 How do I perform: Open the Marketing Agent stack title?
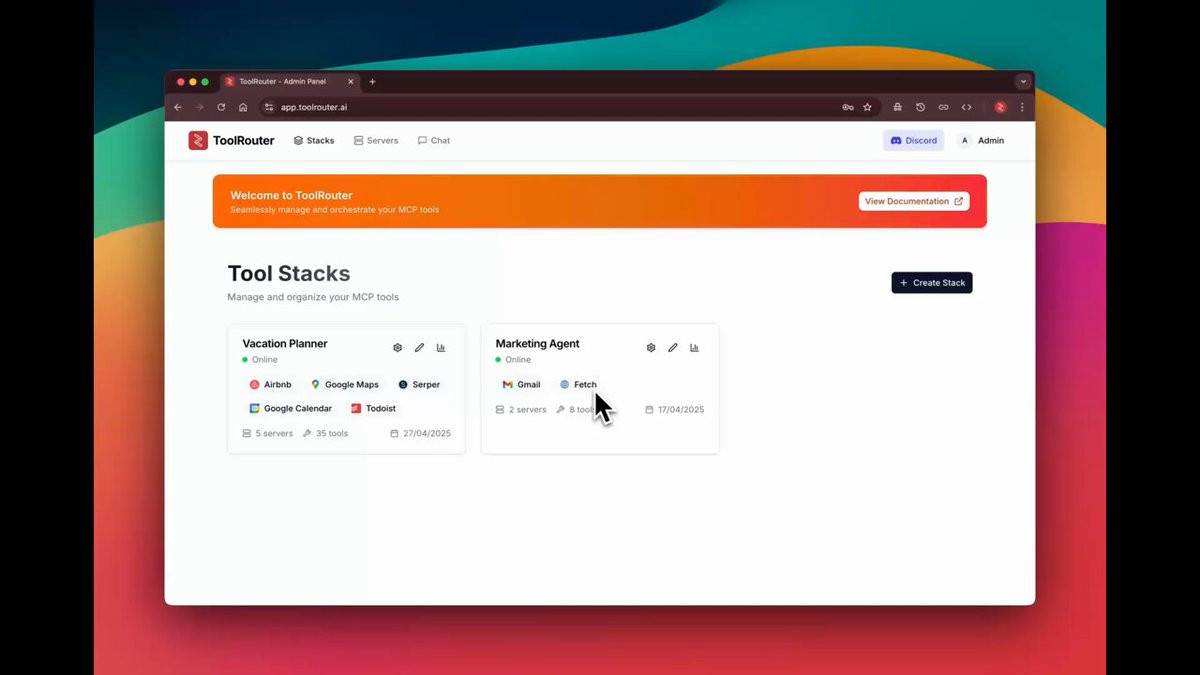click(537, 343)
